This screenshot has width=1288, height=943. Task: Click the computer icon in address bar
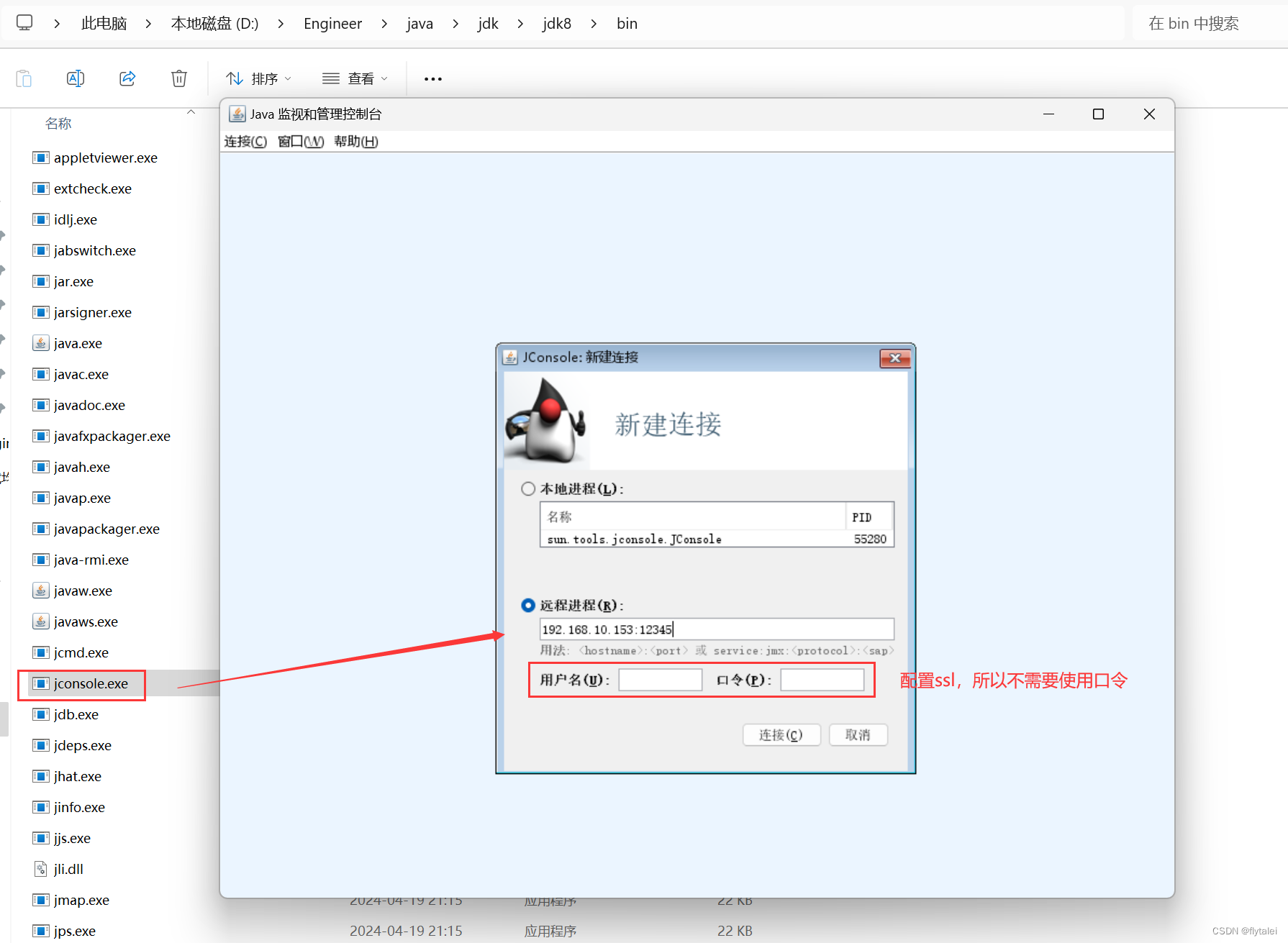[24, 23]
